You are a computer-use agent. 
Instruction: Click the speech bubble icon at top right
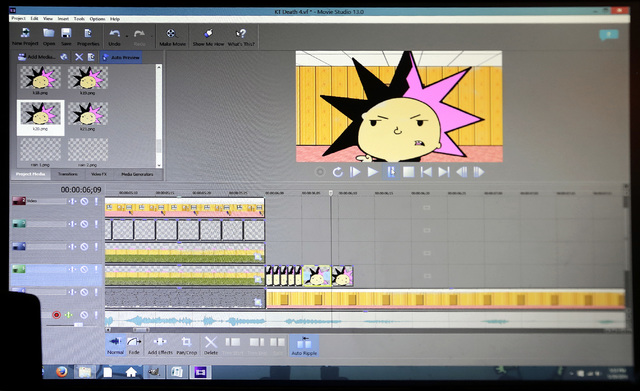pos(609,35)
